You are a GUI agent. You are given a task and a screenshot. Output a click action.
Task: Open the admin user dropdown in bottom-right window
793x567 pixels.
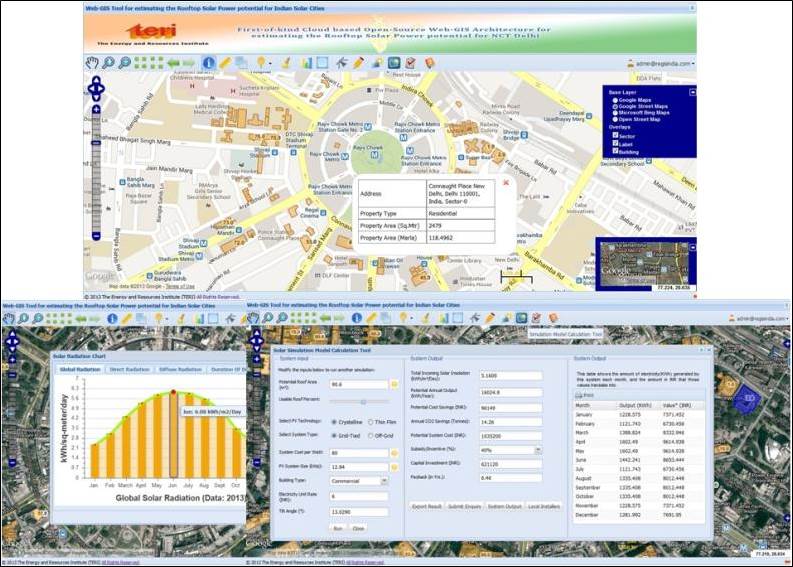(x=758, y=319)
